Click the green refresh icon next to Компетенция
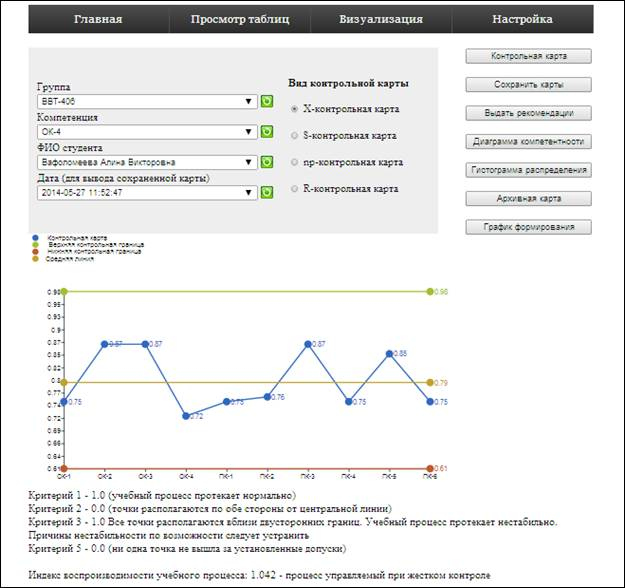Screen dimensions: 625x588 tap(267, 132)
